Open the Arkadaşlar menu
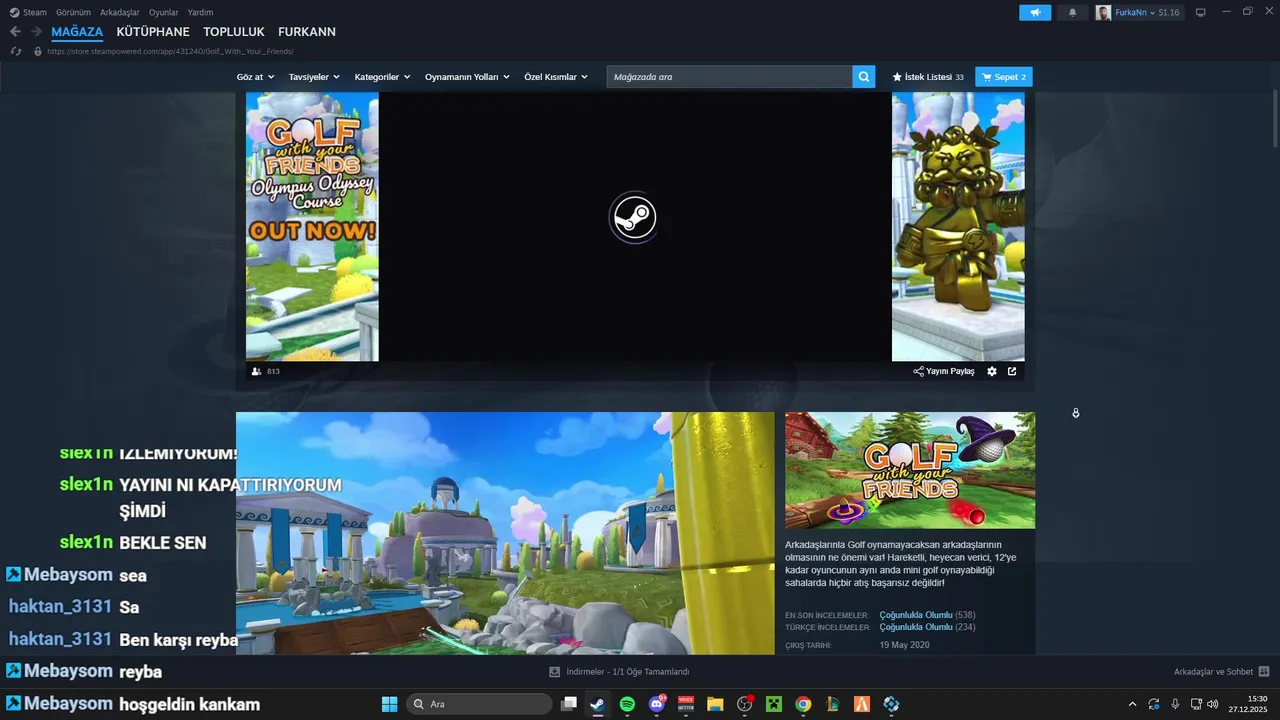This screenshot has height=720, width=1280. pyautogui.click(x=120, y=12)
